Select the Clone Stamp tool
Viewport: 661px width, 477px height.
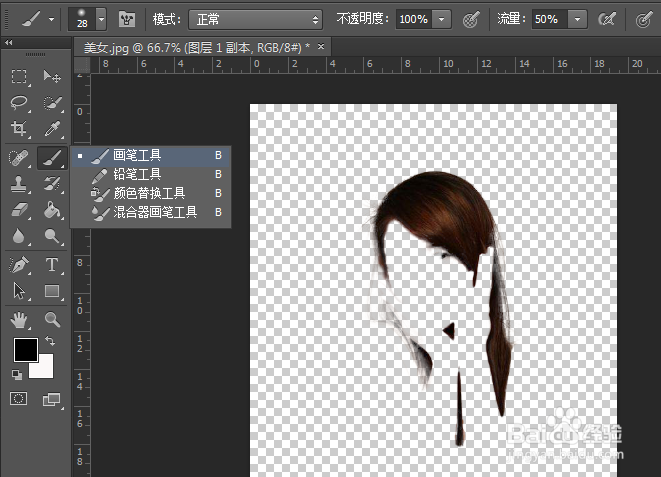coord(19,184)
